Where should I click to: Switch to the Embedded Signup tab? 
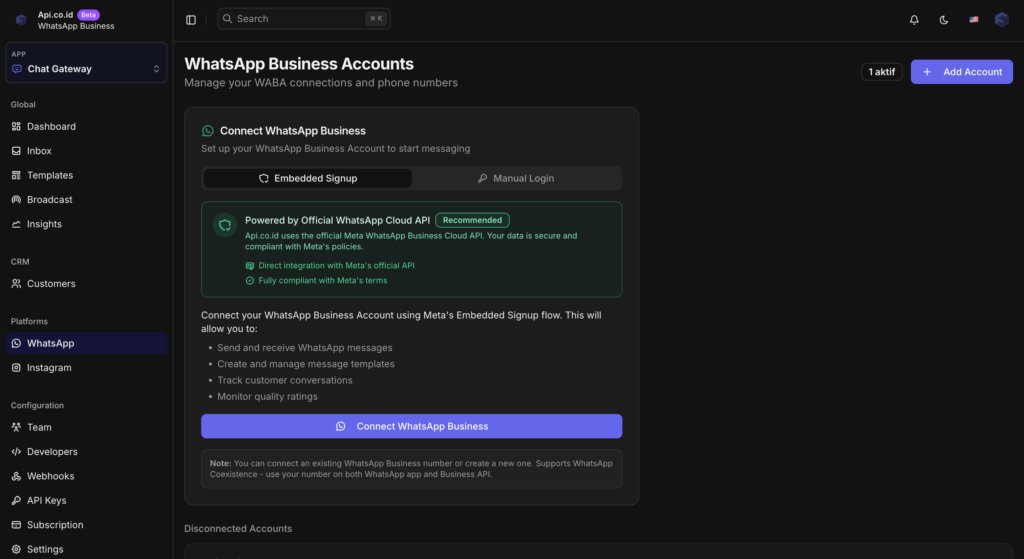pos(308,178)
